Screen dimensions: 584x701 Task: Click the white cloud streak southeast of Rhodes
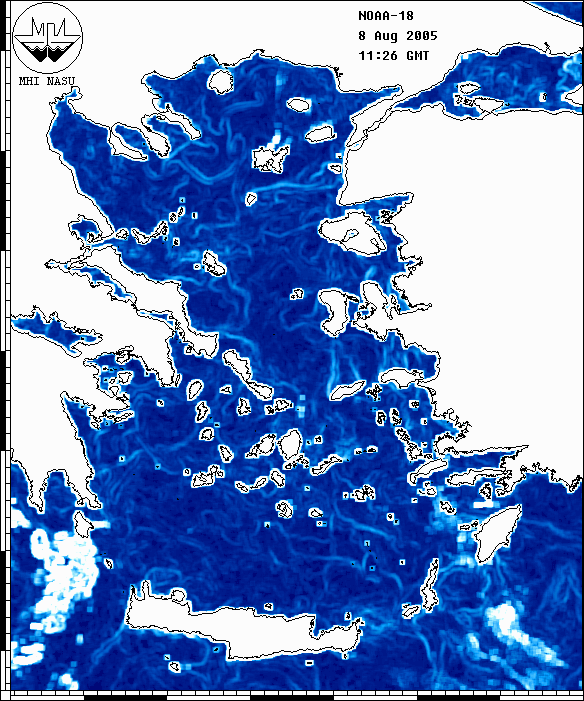(x=521, y=633)
